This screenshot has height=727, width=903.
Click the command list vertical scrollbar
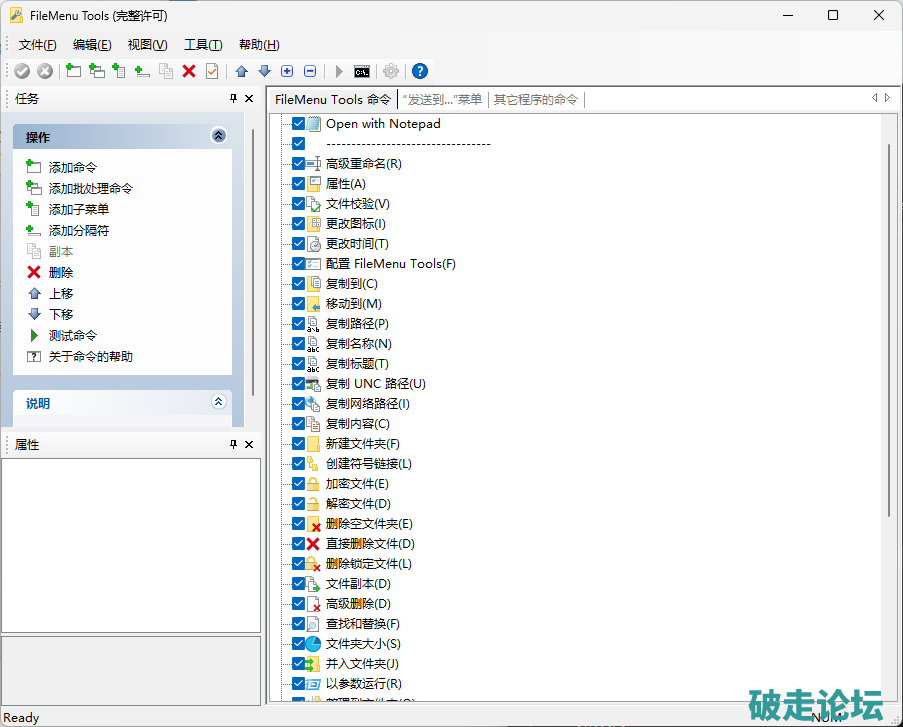[889, 330]
